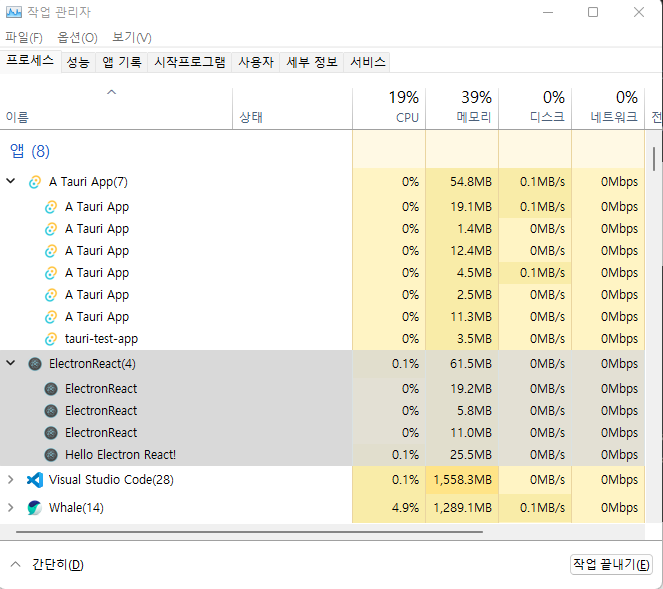This screenshot has width=663, height=589.
Task: Minimize the Task Manager window
Action: coord(548,12)
